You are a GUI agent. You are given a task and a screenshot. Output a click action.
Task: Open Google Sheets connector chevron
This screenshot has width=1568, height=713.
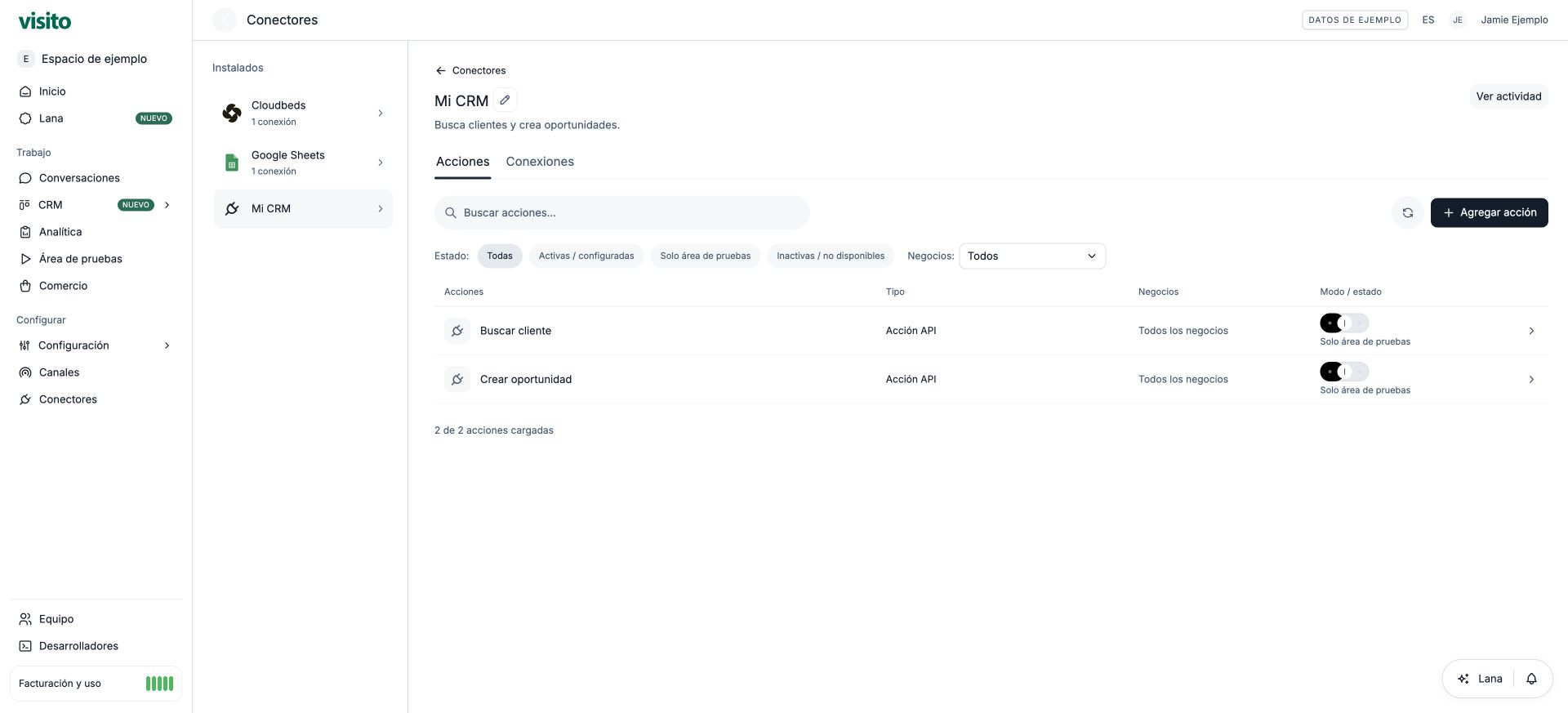(381, 163)
